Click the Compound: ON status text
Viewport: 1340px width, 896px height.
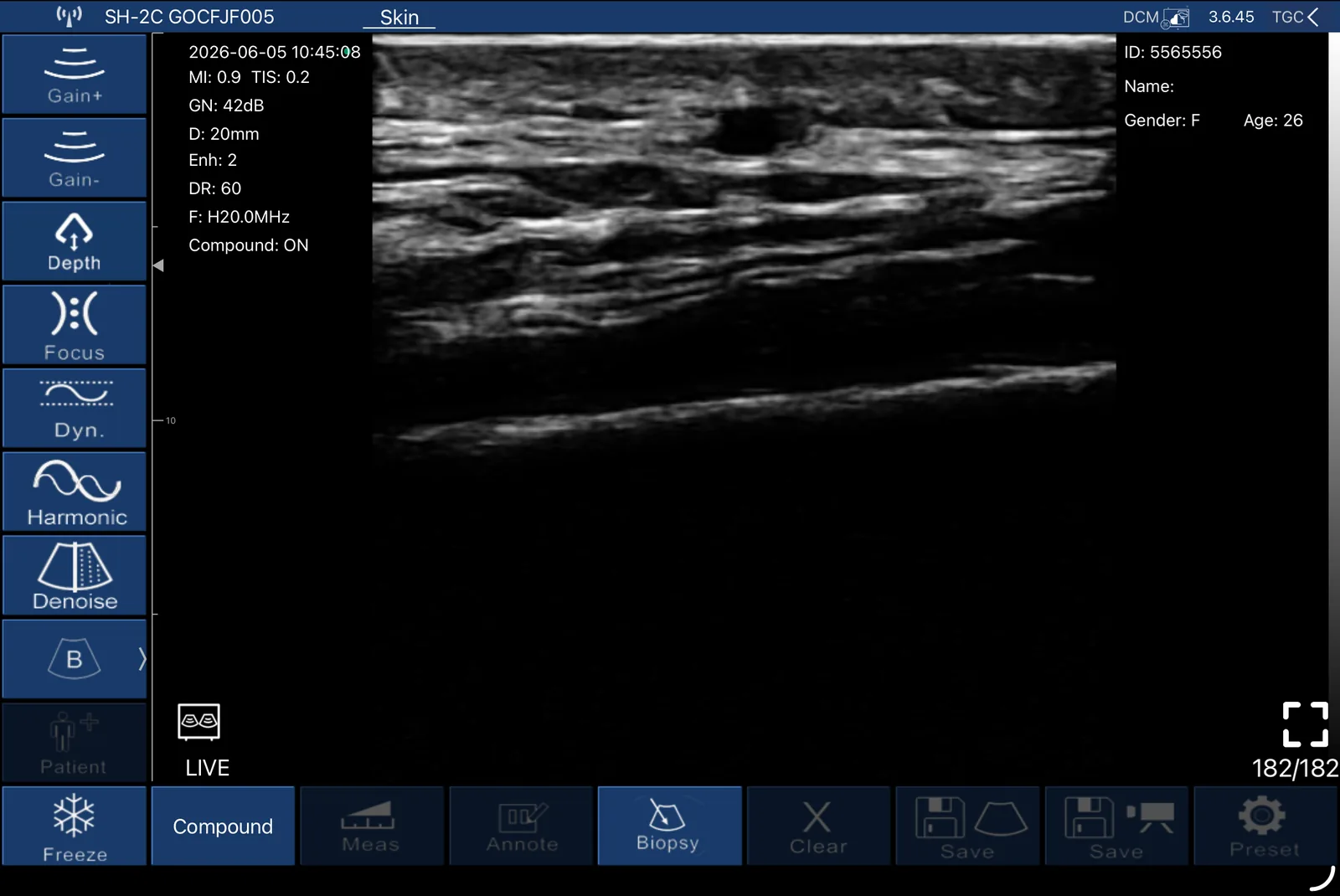249,245
